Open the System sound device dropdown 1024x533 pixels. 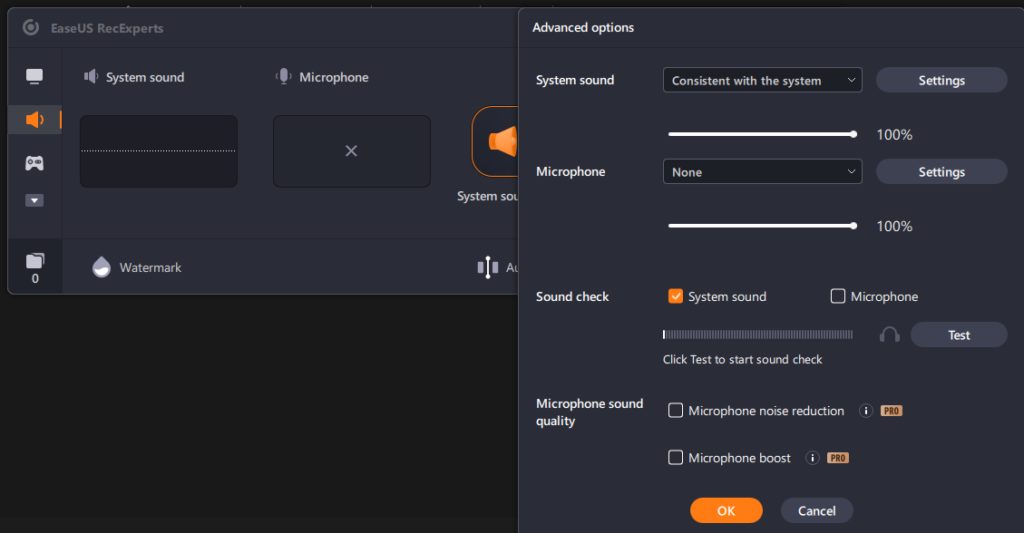coord(762,80)
